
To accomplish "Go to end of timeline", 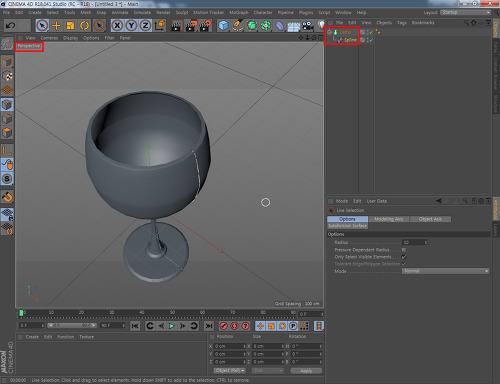I will [x=209, y=326].
